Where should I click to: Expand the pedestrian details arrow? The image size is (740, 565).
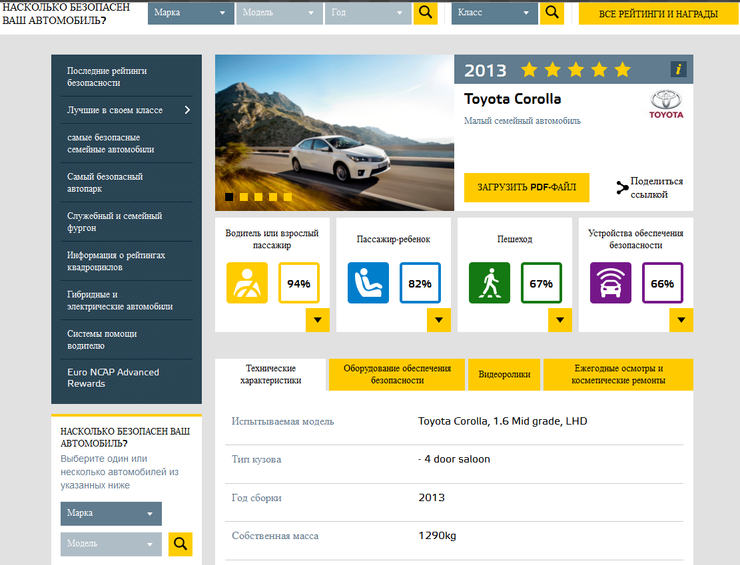[x=560, y=320]
